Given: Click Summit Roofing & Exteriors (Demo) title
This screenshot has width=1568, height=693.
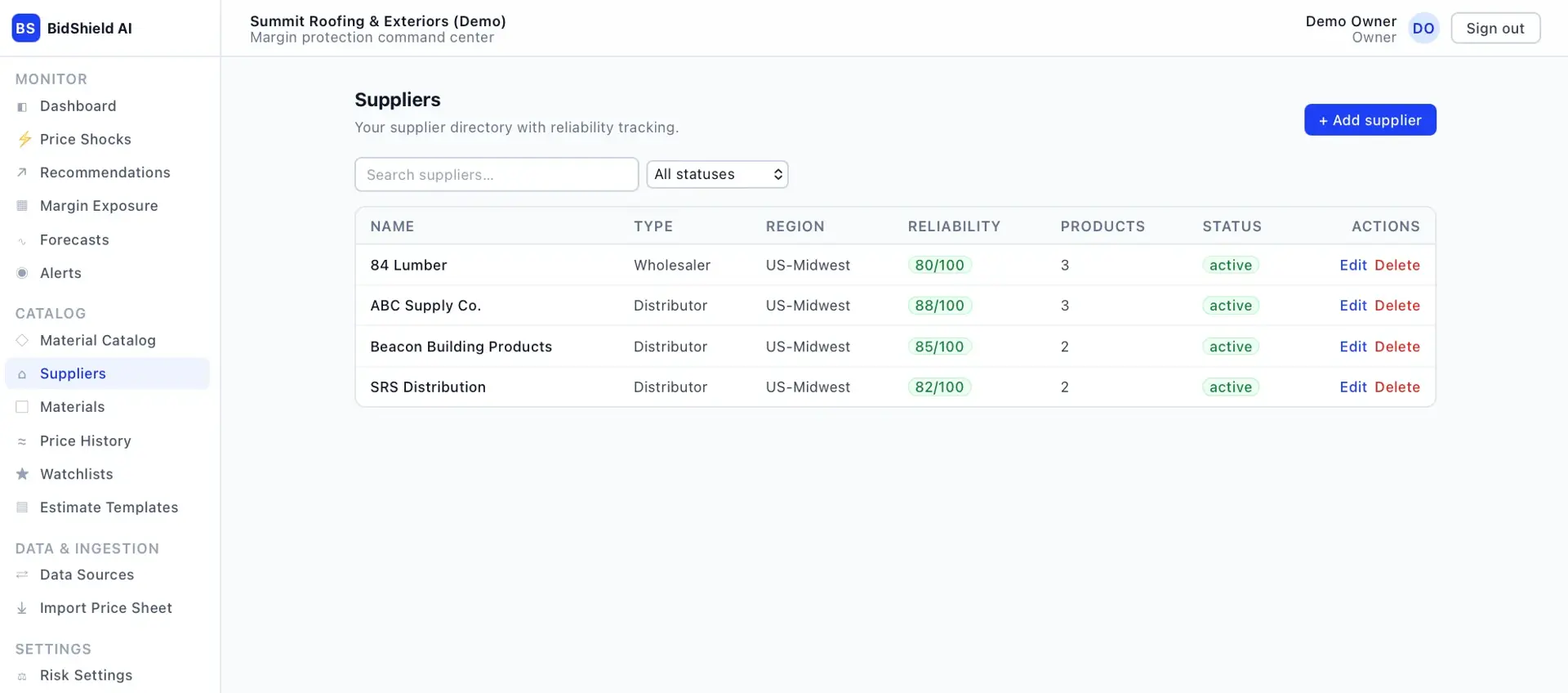Looking at the screenshot, I should pos(378,21).
